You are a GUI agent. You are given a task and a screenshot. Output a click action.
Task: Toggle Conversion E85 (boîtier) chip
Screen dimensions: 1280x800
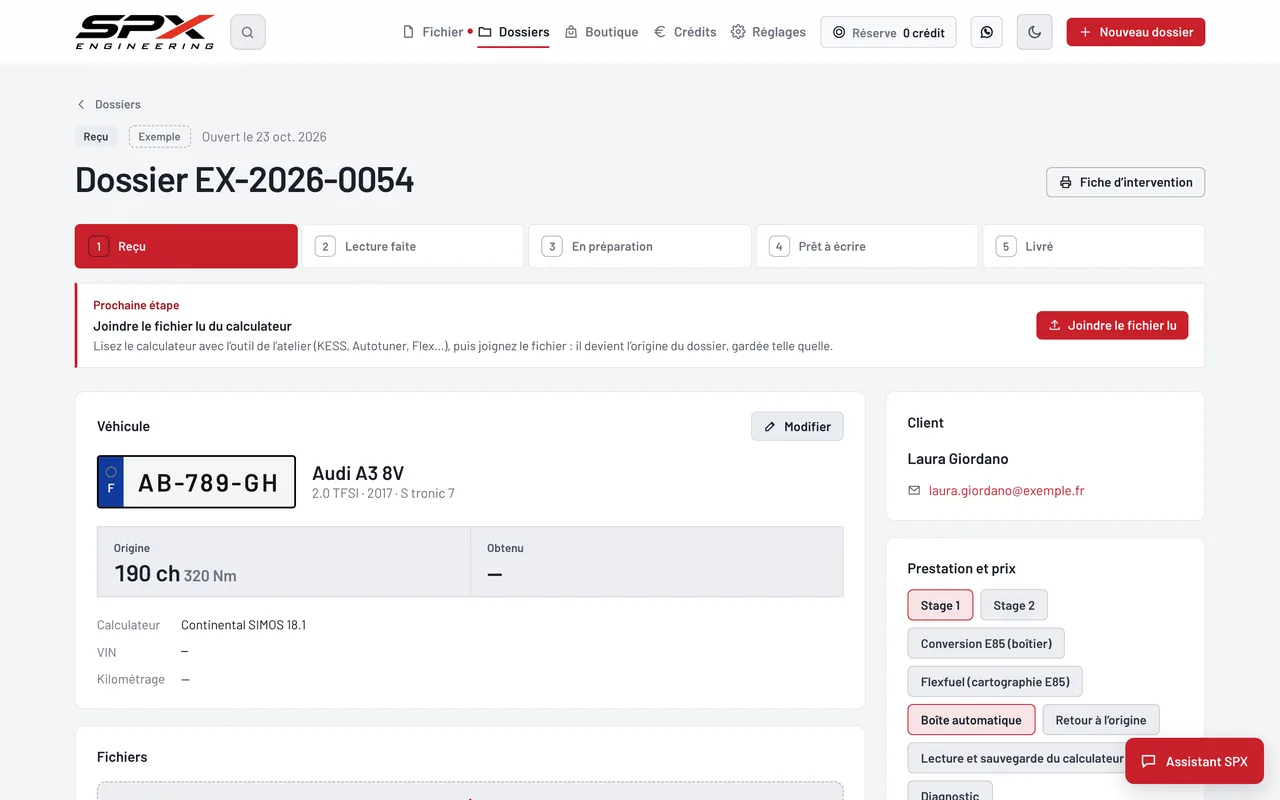coord(986,643)
